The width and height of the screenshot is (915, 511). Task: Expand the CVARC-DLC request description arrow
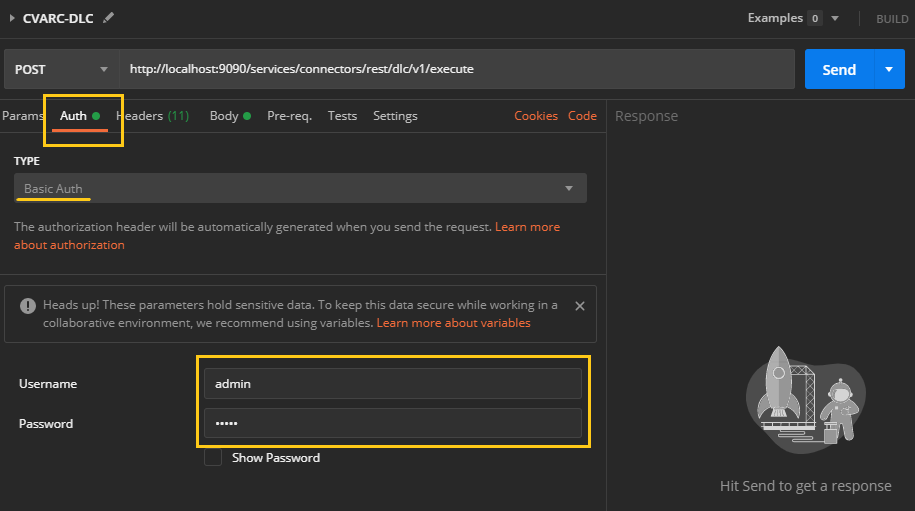[12, 18]
